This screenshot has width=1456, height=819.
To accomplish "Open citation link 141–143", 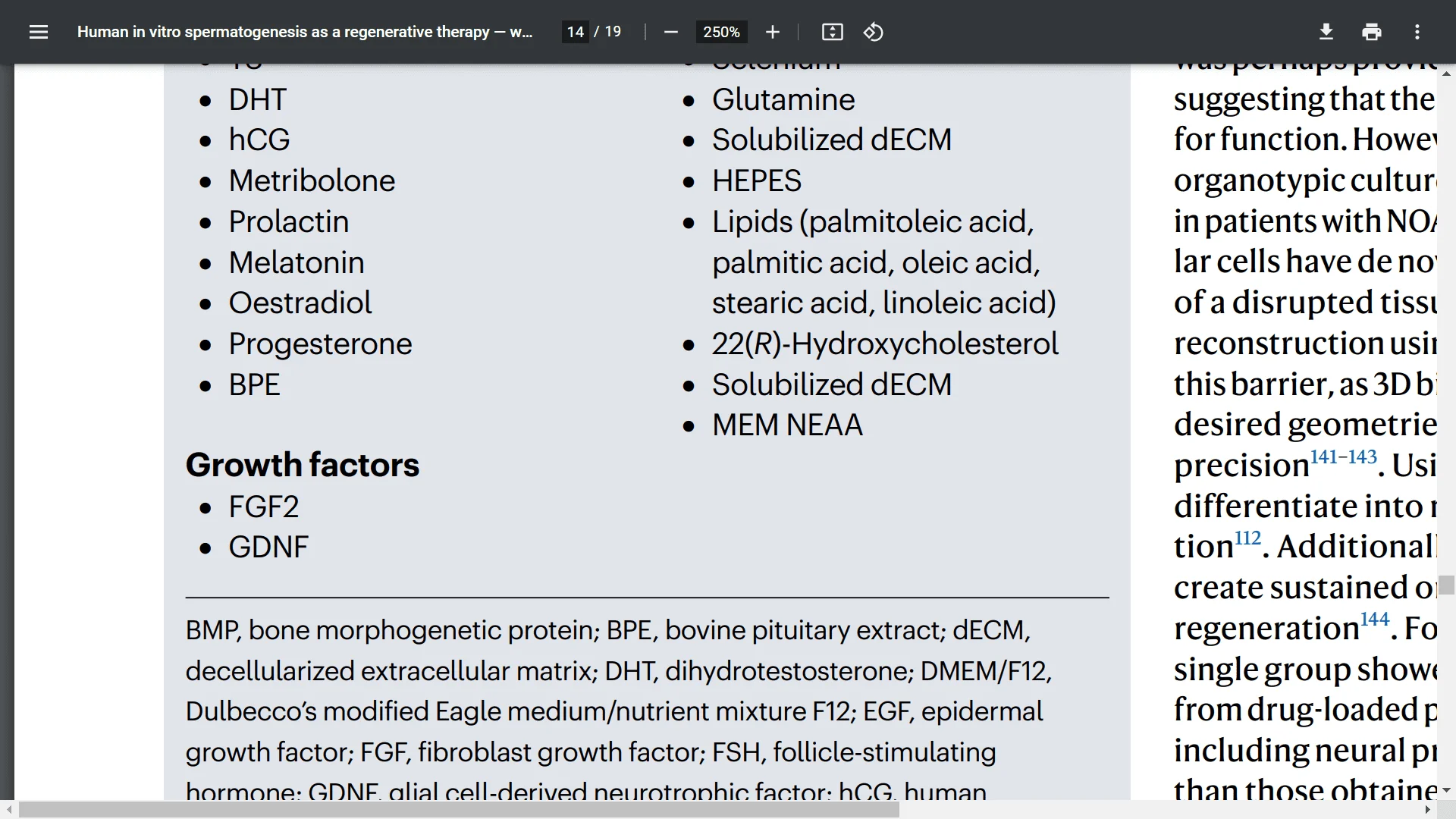I will (x=1343, y=457).
